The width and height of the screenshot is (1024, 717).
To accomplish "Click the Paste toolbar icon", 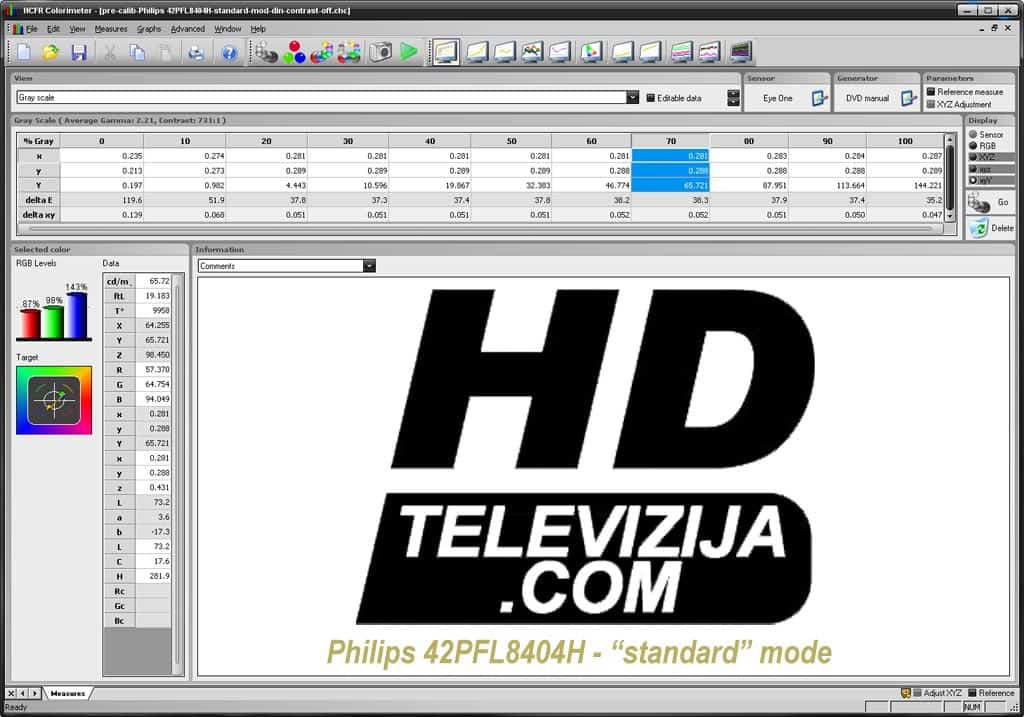I will pos(166,52).
